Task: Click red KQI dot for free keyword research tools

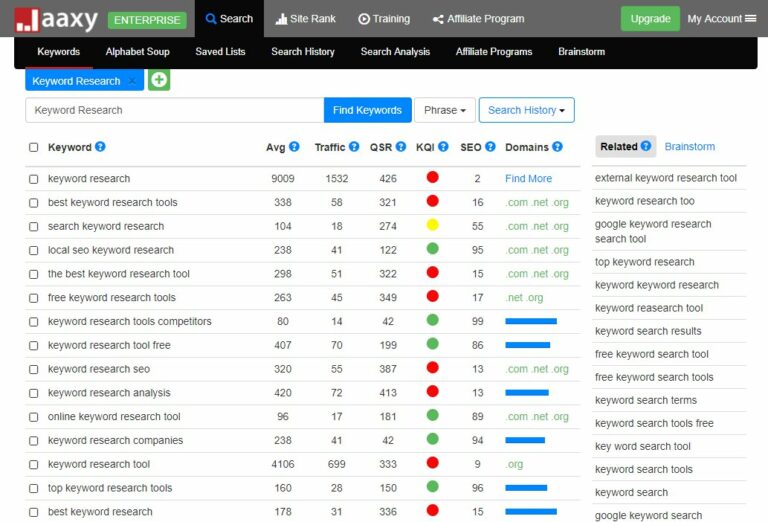Action: coord(432,296)
